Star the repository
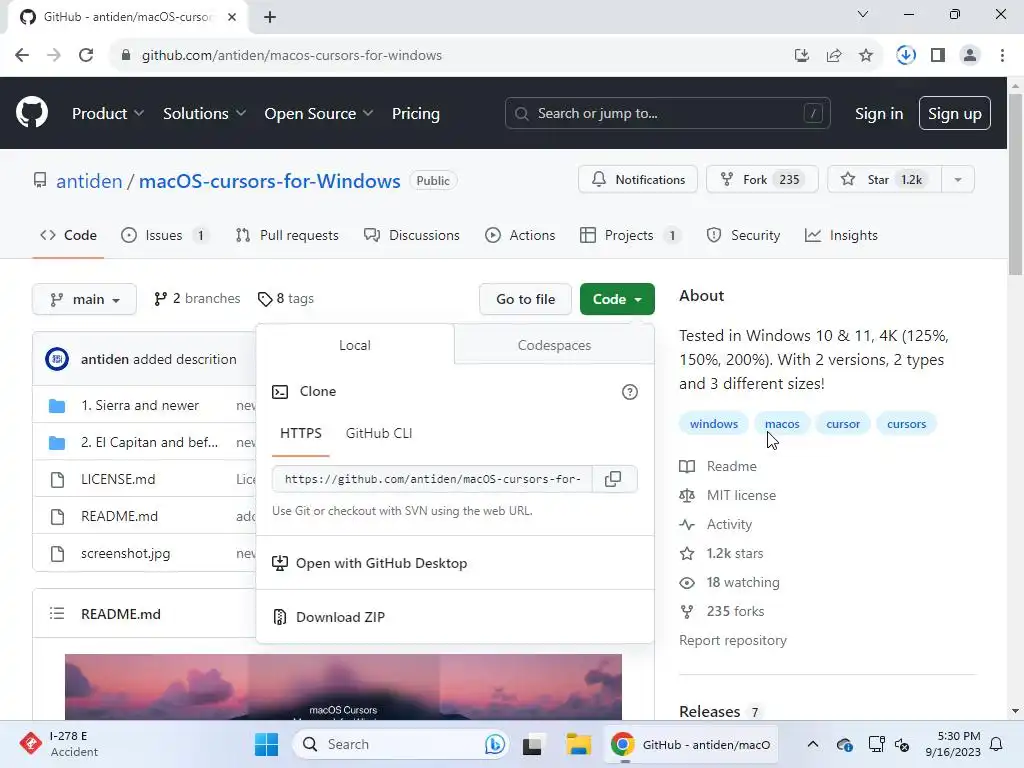The width and height of the screenshot is (1024, 768). tap(884, 180)
